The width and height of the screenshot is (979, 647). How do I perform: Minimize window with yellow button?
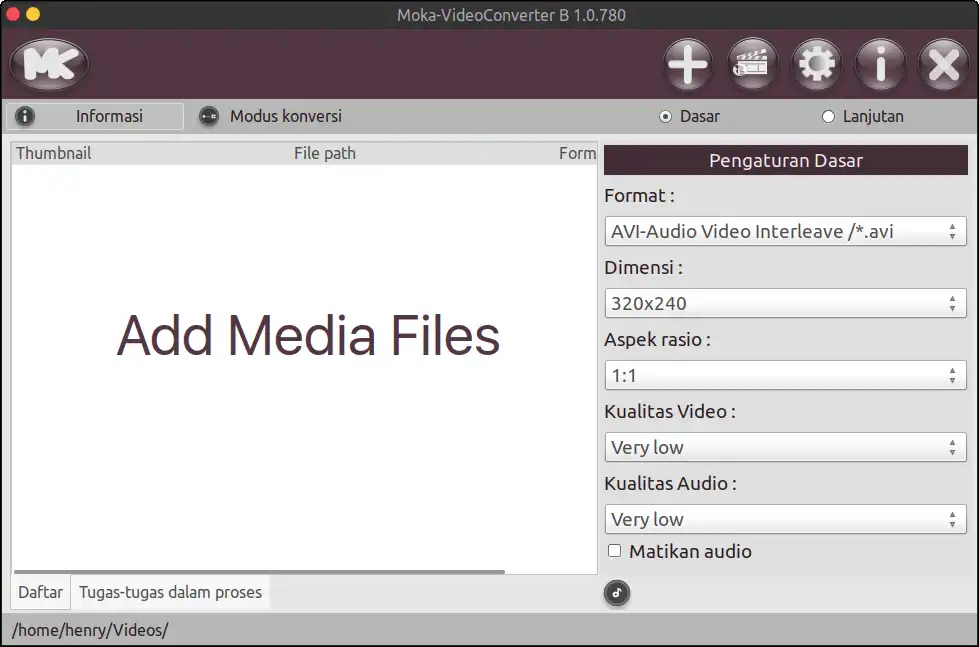pos(33,14)
